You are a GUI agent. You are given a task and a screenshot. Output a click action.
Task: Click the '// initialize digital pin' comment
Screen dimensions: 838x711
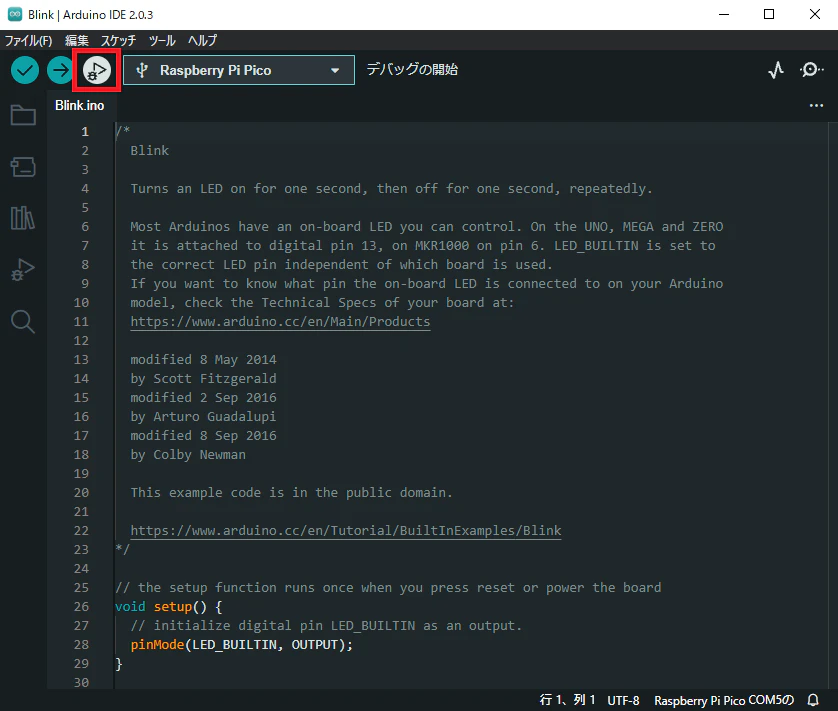tap(326, 625)
